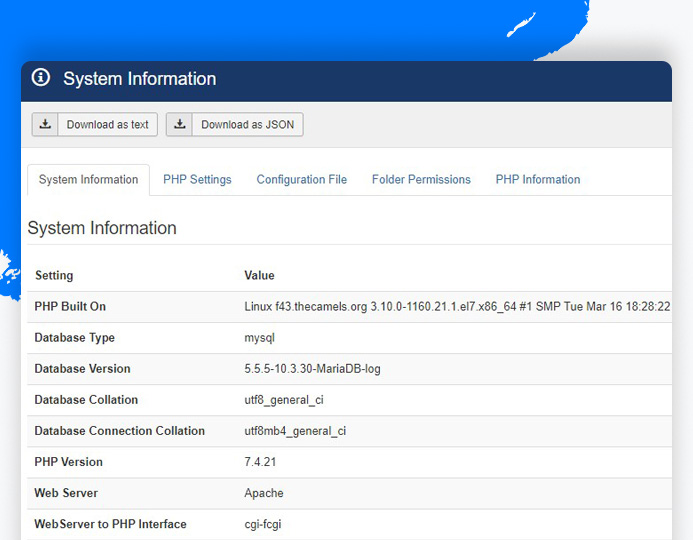Click the Database Collation label
The image size is (693, 540).
86,399
